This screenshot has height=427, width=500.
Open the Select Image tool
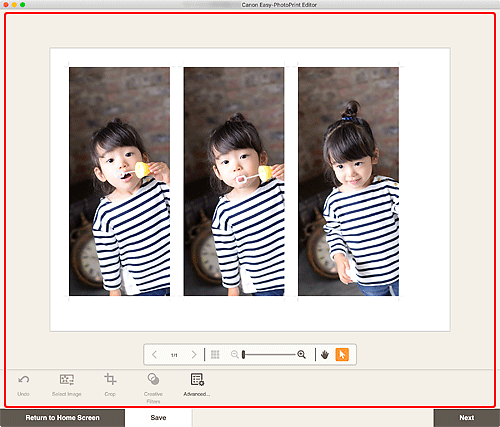pyautogui.click(x=67, y=379)
